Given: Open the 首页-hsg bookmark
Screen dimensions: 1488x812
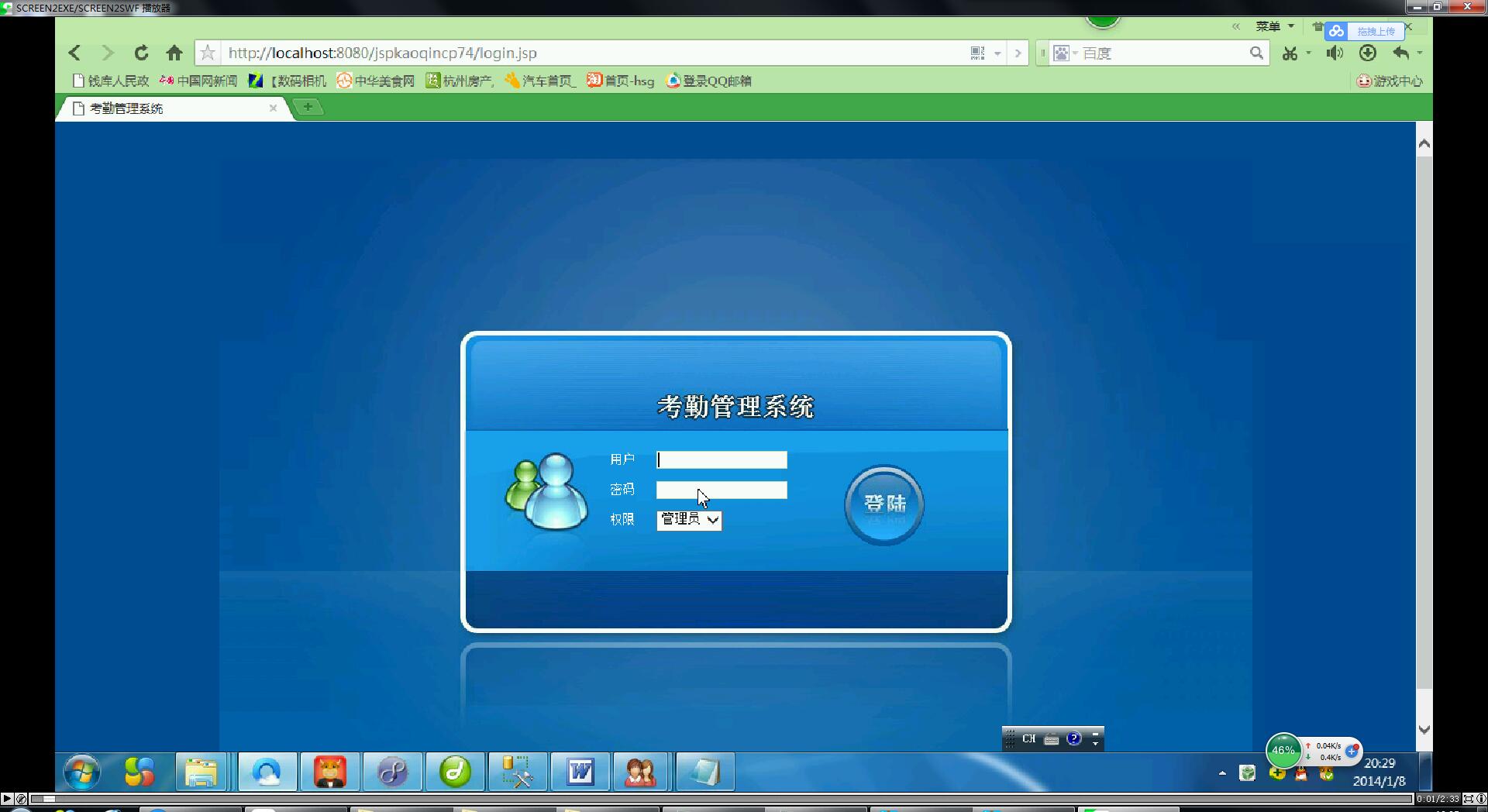Looking at the screenshot, I should tap(621, 81).
